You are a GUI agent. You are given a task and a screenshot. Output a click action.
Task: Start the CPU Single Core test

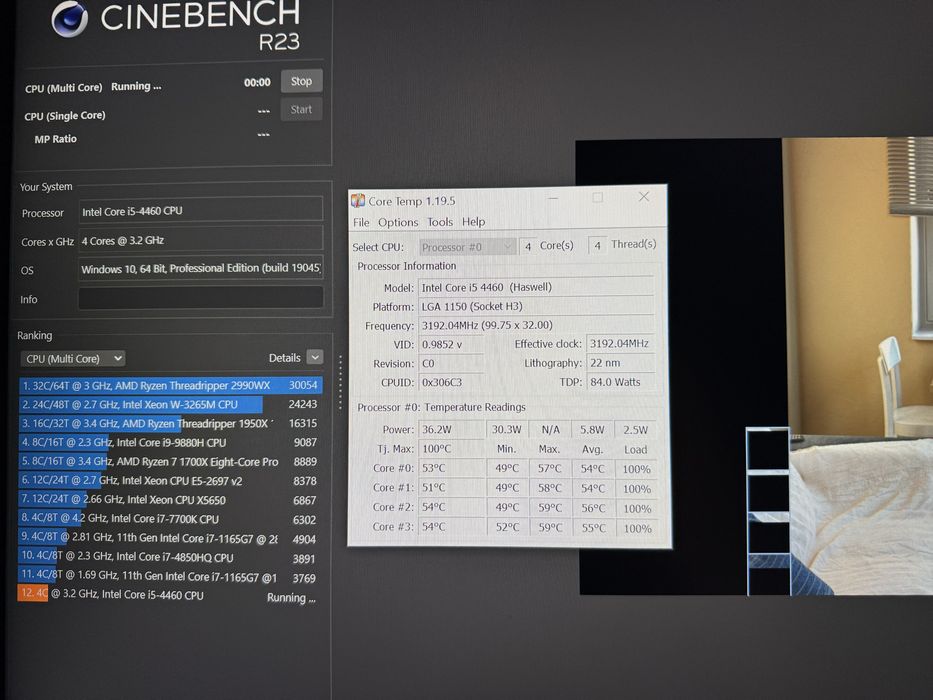301,110
